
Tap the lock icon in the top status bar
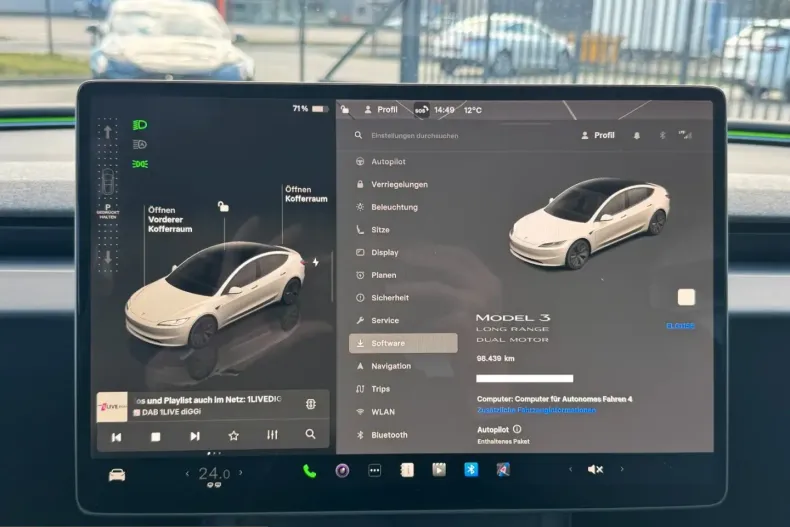pos(345,109)
